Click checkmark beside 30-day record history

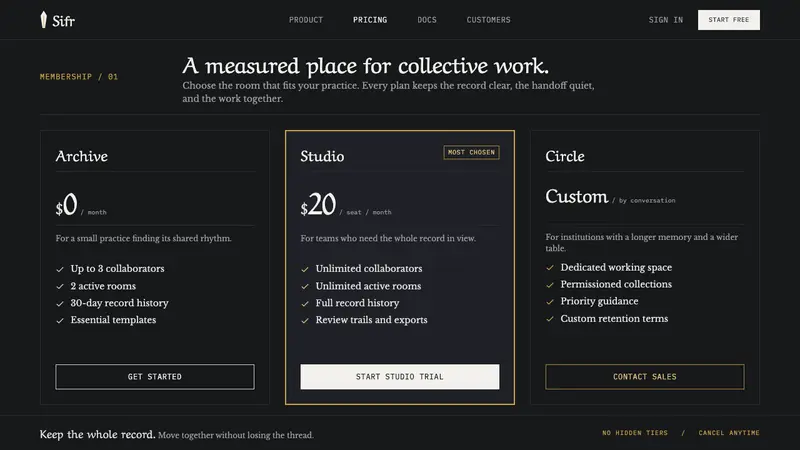pyautogui.click(x=60, y=304)
